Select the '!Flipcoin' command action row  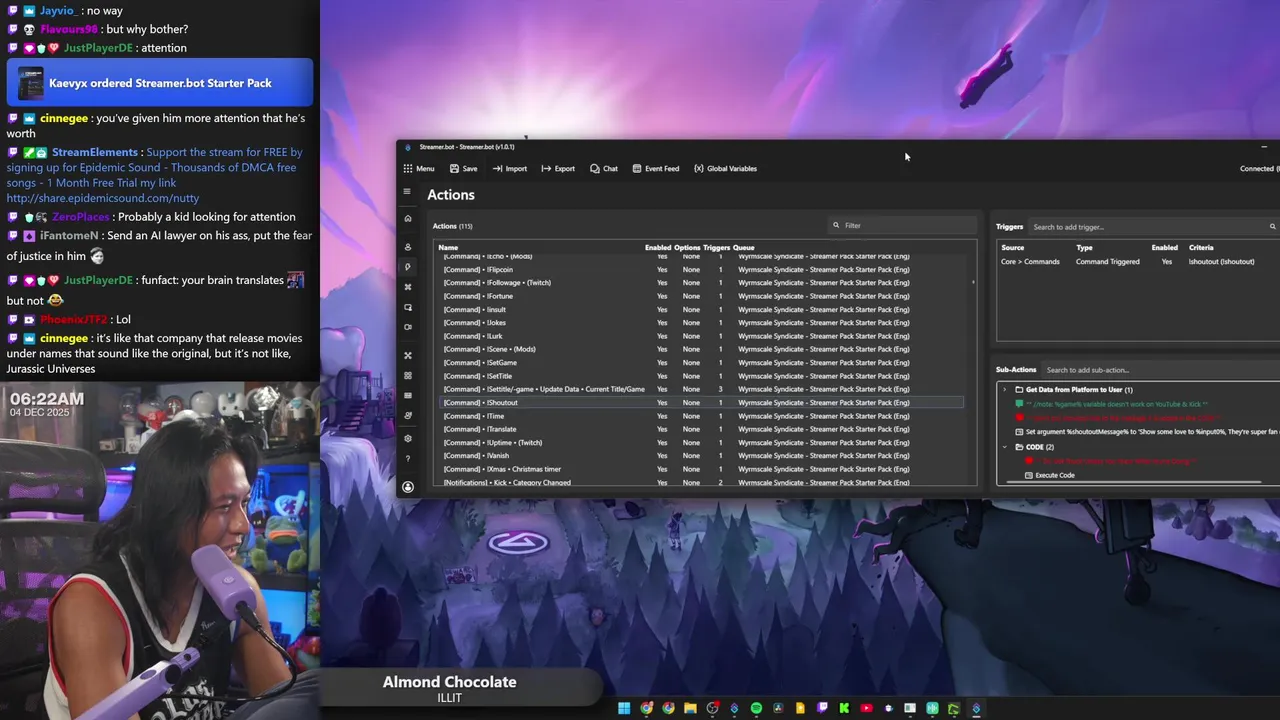click(702, 270)
